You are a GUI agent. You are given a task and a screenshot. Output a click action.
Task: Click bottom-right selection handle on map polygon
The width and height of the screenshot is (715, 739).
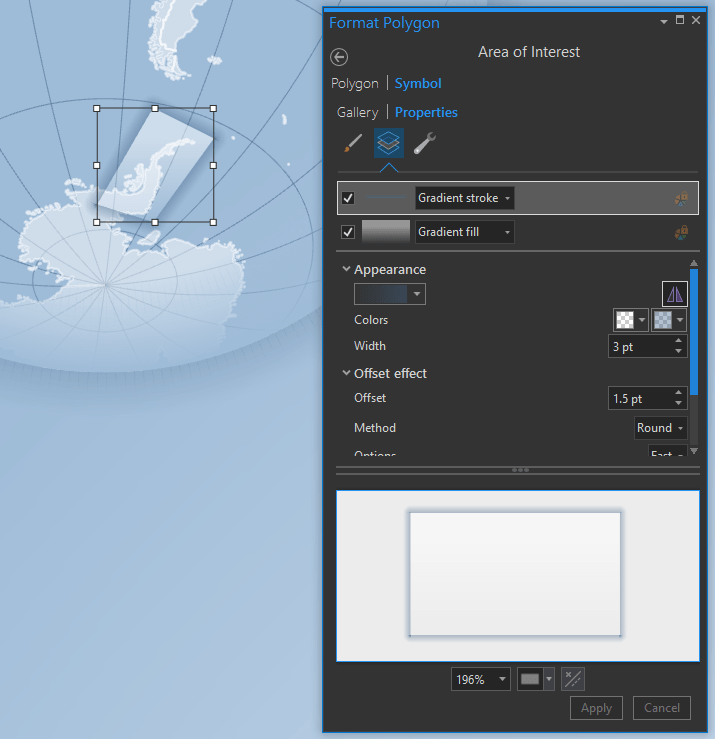pos(213,222)
